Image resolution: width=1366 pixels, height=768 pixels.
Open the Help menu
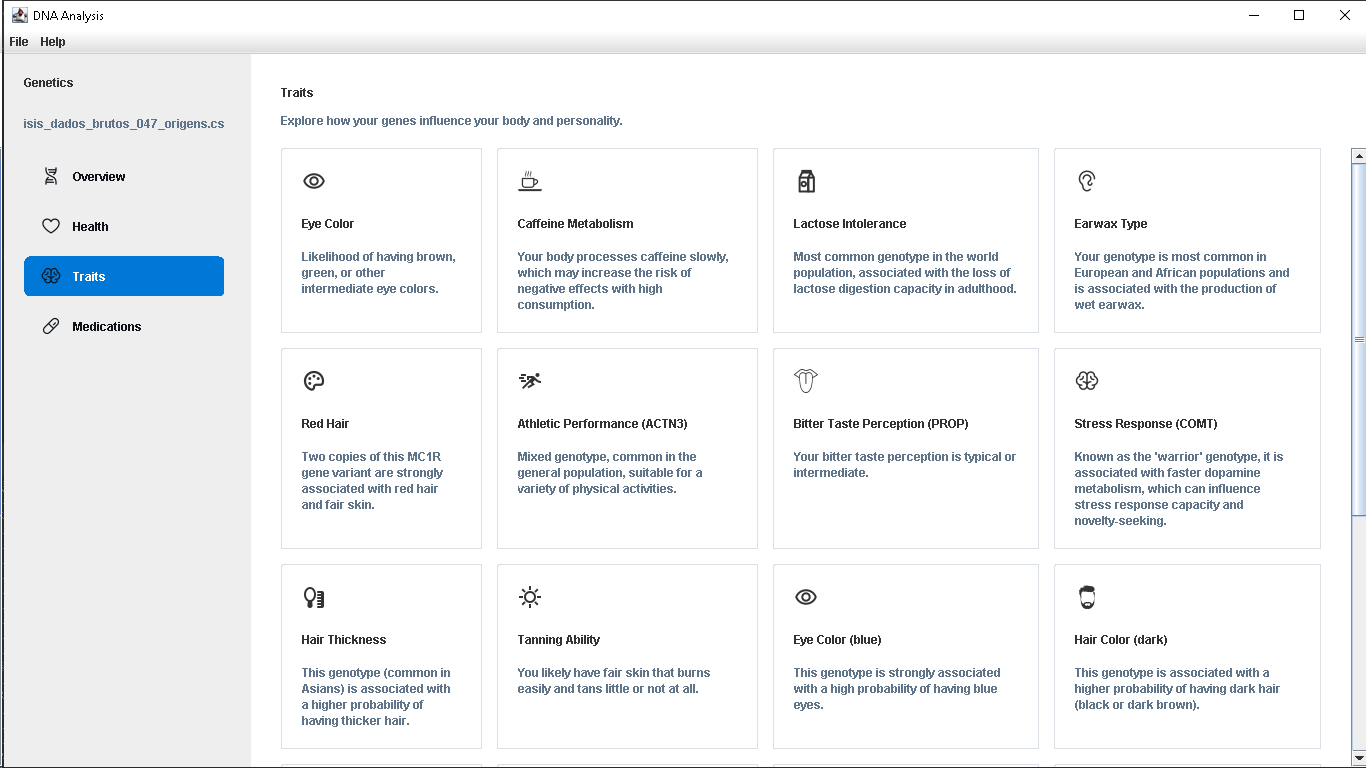coord(52,42)
